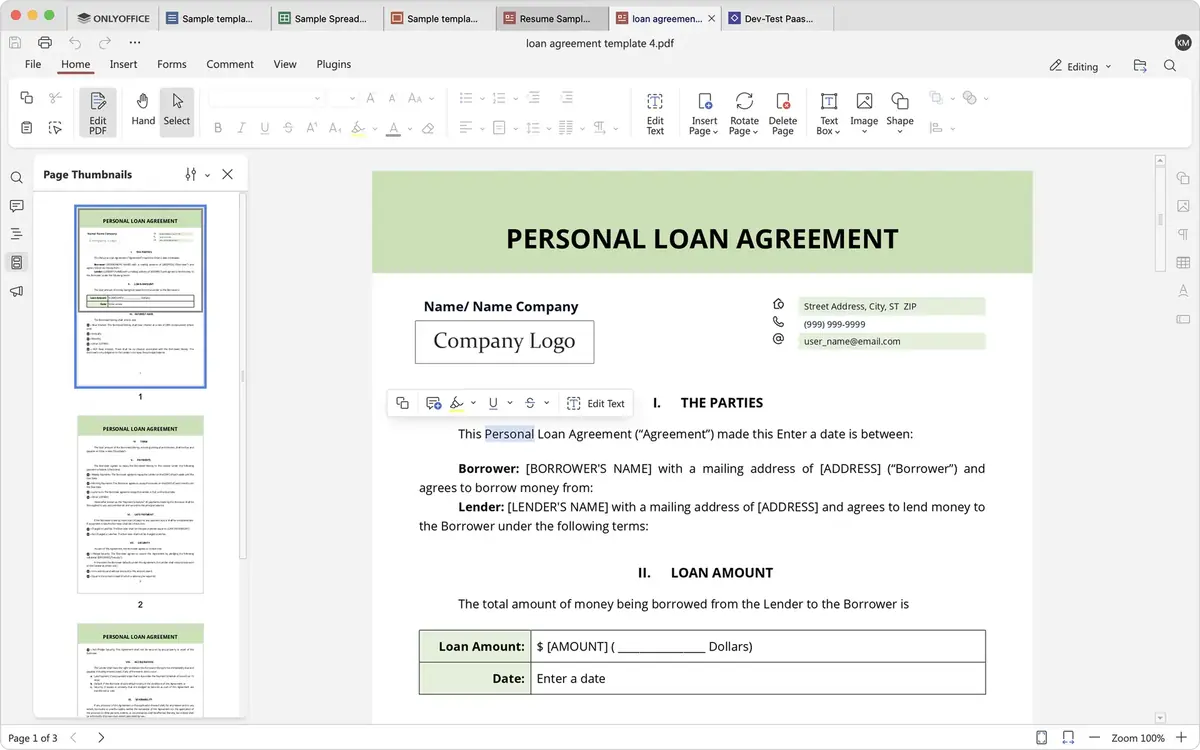Open the Editing mode dropdown
The width and height of the screenshot is (1200, 750).
[1079, 66]
